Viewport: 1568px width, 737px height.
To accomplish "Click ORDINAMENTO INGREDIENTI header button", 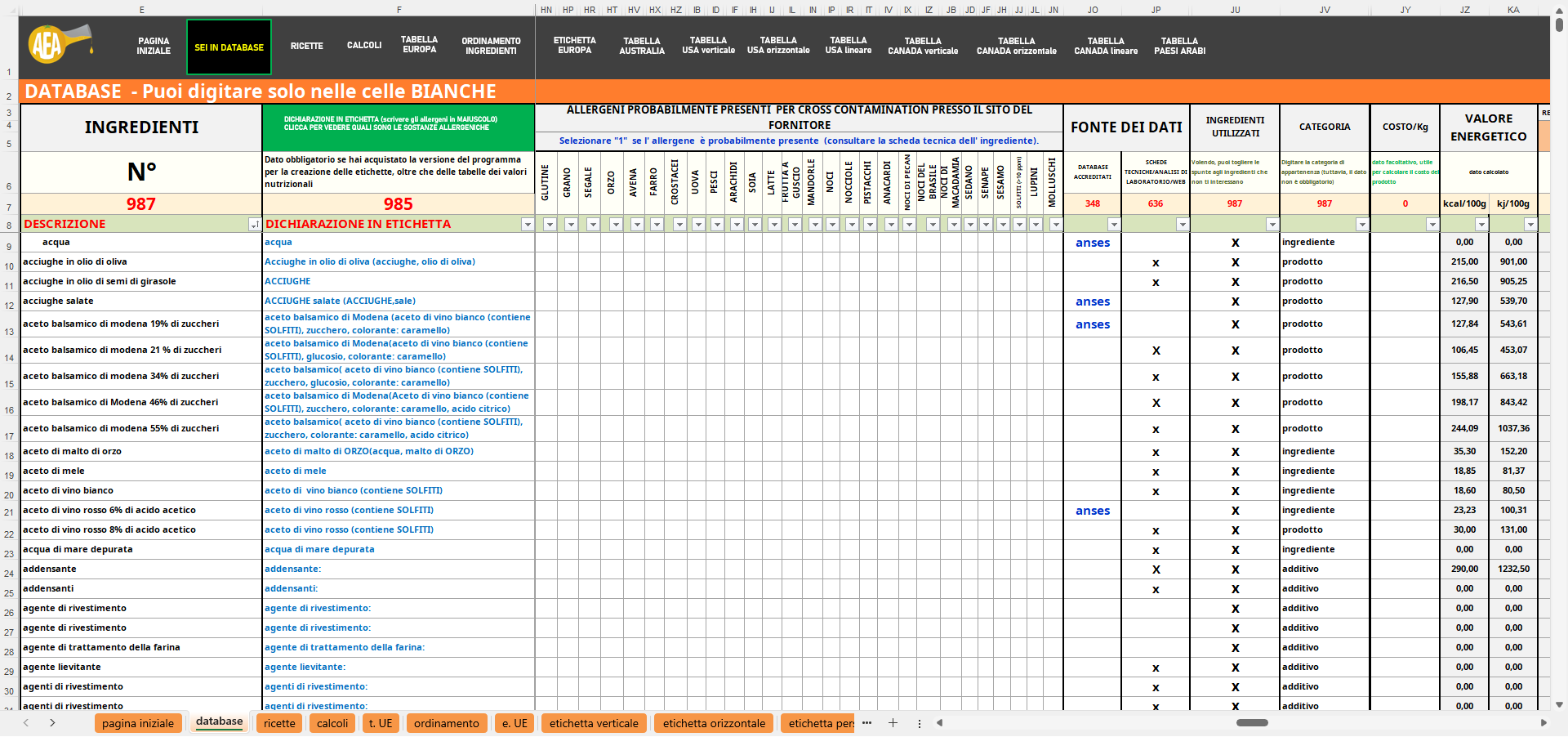I will [491, 46].
